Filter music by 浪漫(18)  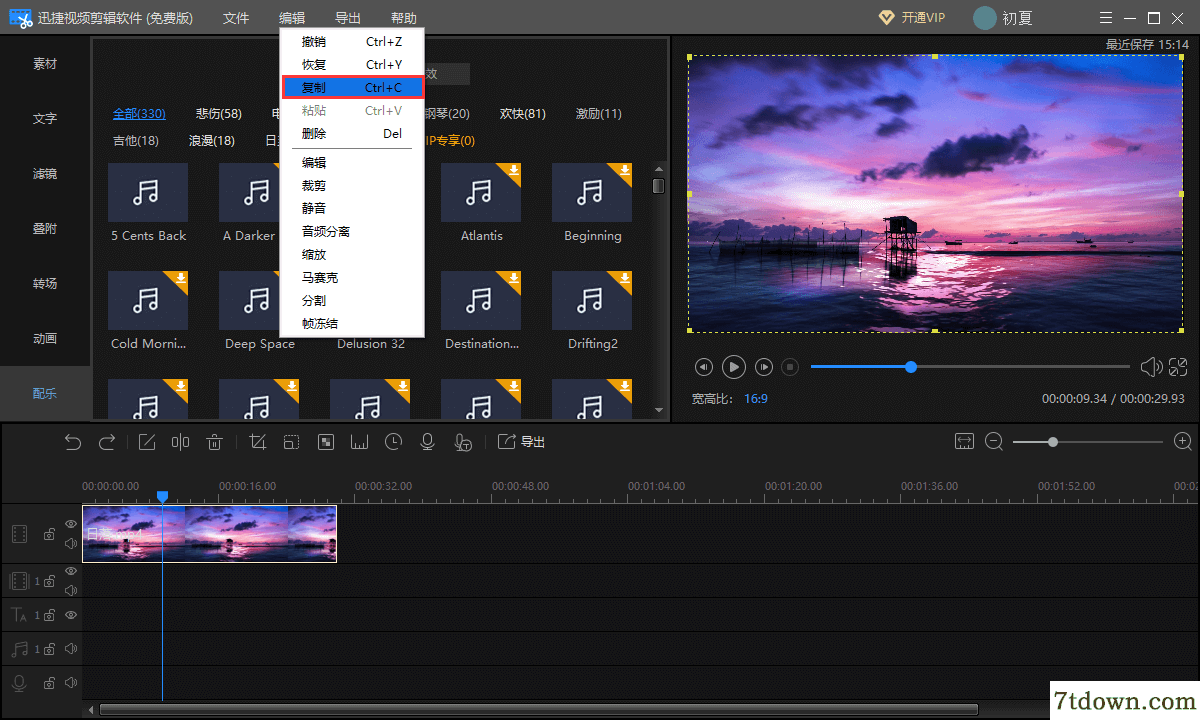pos(212,141)
